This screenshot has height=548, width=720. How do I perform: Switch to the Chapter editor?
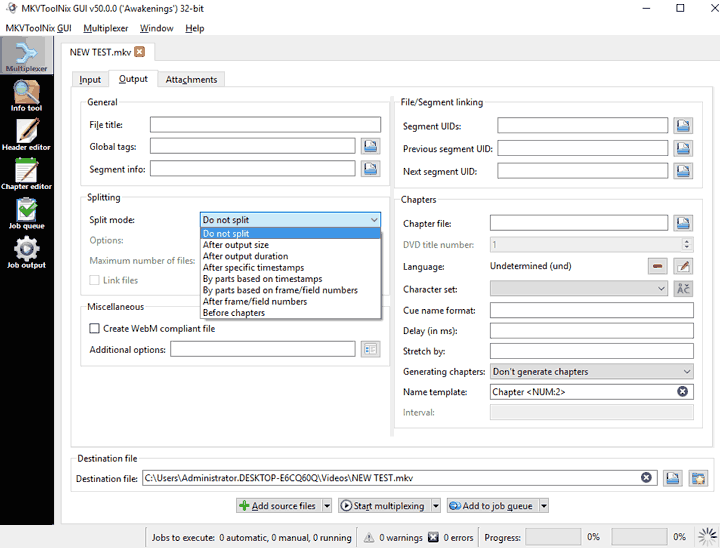coord(26,173)
